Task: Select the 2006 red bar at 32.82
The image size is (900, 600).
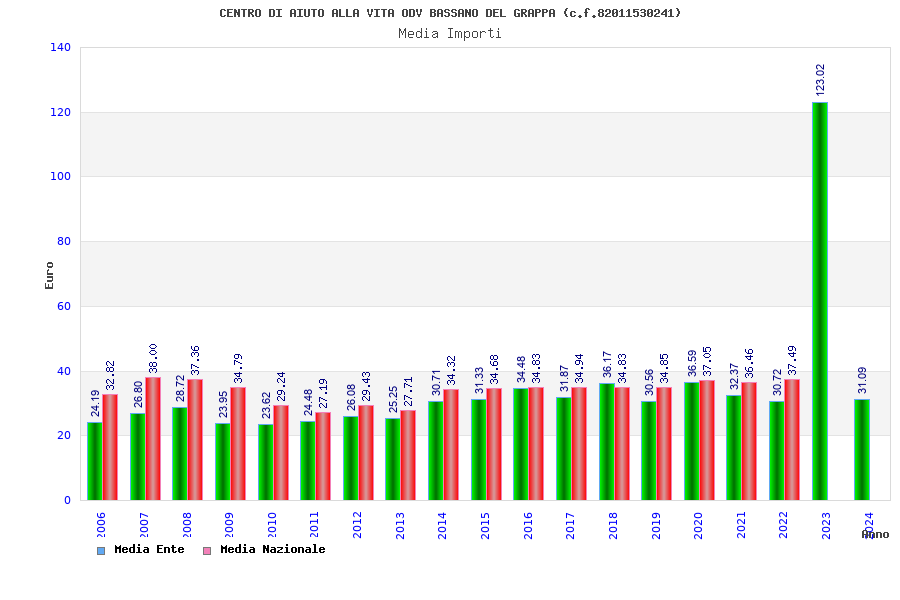Action: 110,447
